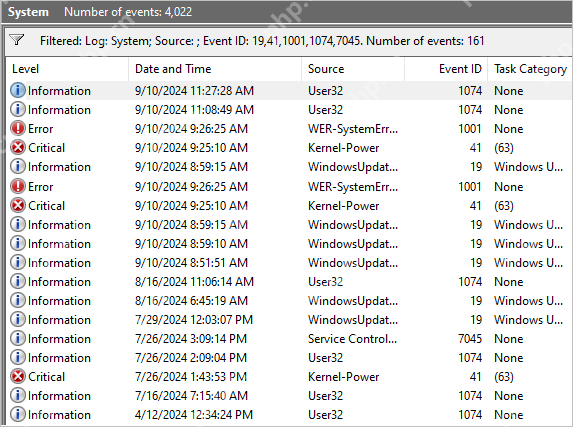Click 'Information' level text in 7/26/2024 3:09:14 PM row
Image resolution: width=573 pixels, height=427 pixels.
pyautogui.click(x=59, y=339)
